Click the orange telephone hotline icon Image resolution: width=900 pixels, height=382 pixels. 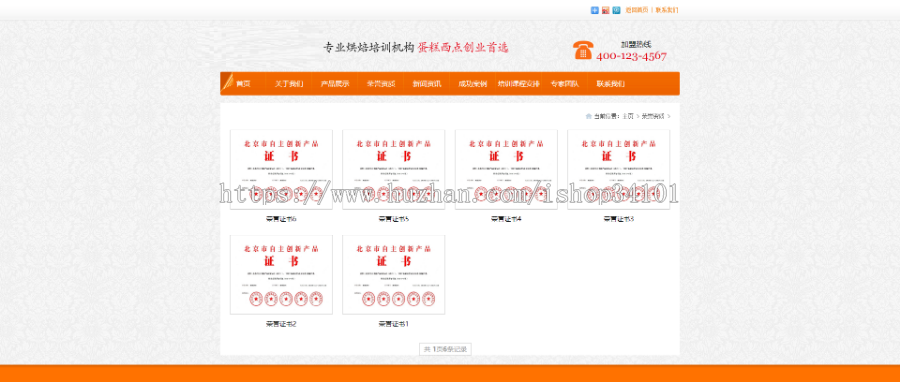[x=582, y=50]
